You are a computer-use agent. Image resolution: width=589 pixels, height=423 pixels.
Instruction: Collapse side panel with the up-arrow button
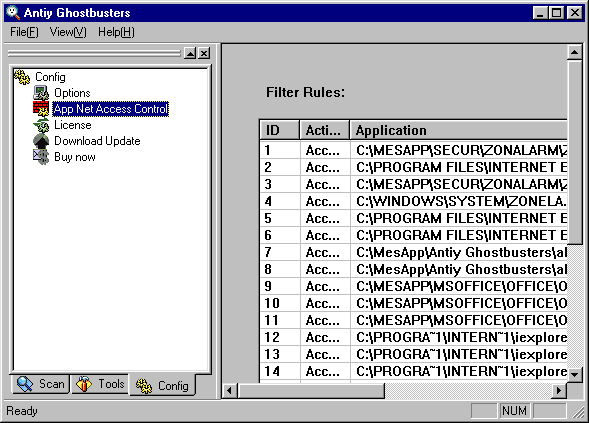tap(190, 53)
